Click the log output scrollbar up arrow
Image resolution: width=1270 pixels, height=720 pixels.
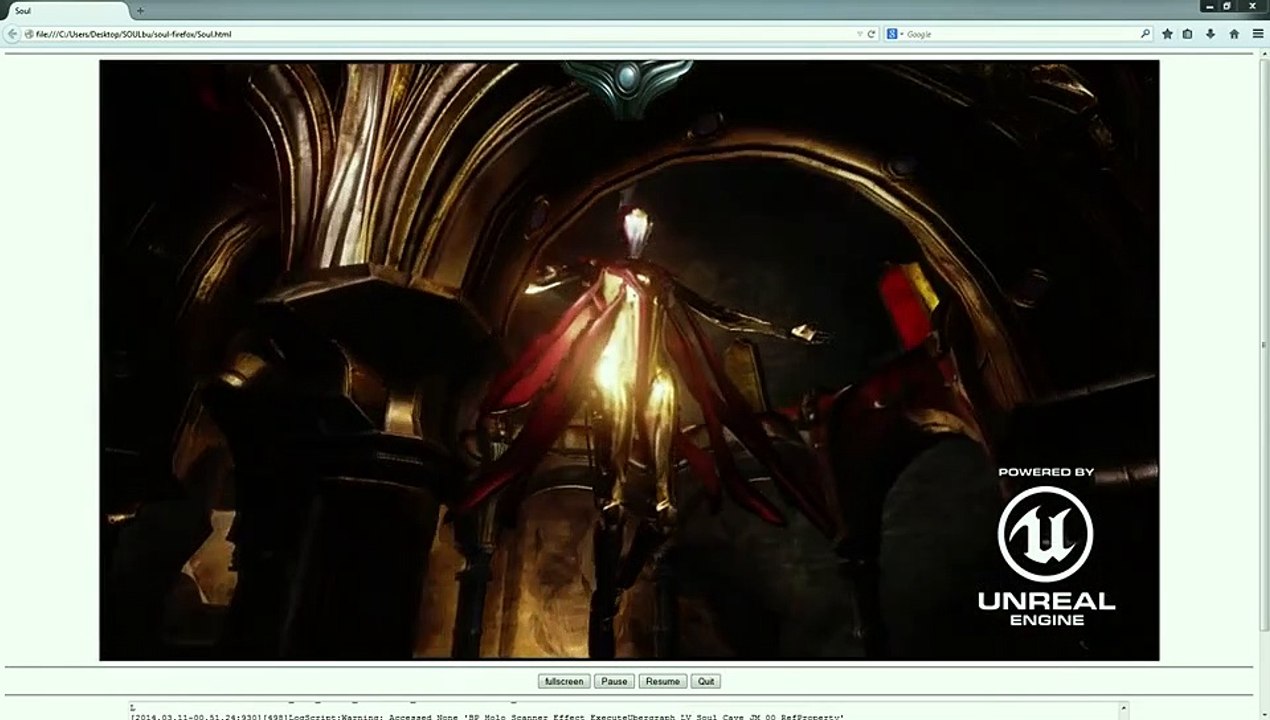tap(1122, 709)
